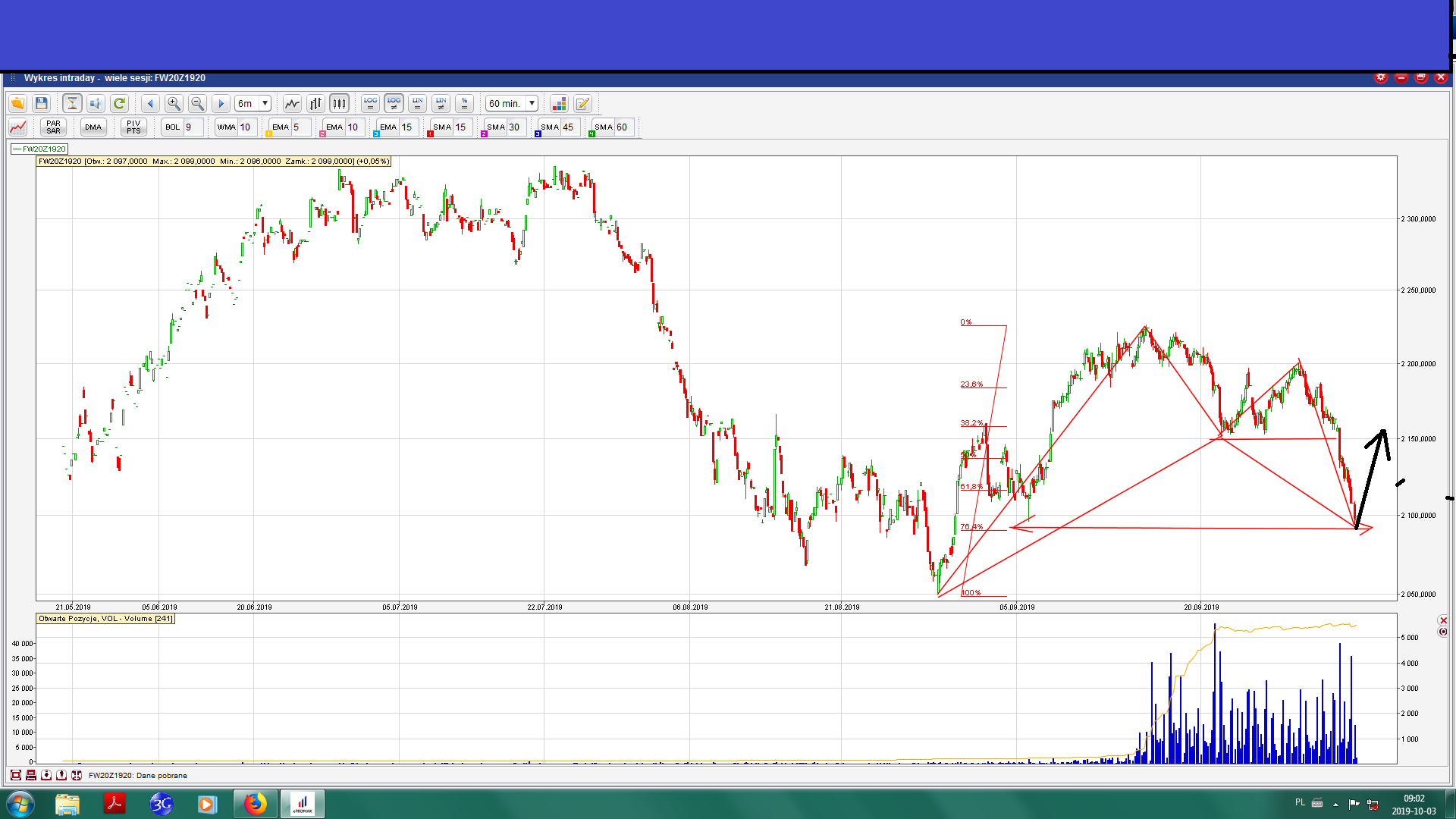
Task: Select the FW20Z1920 chart tab
Action: 40,149
